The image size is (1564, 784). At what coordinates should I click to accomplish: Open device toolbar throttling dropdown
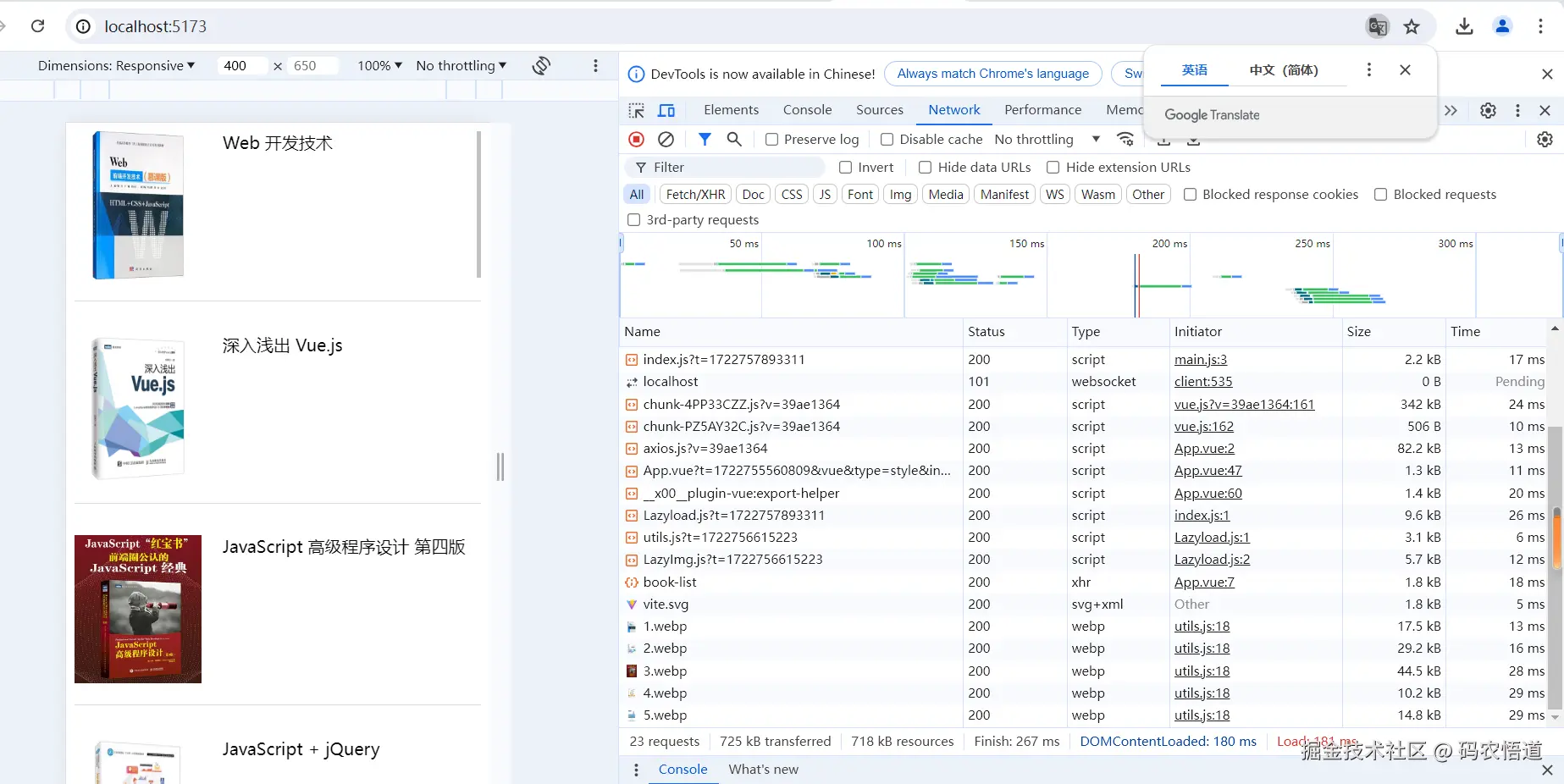[x=461, y=65]
